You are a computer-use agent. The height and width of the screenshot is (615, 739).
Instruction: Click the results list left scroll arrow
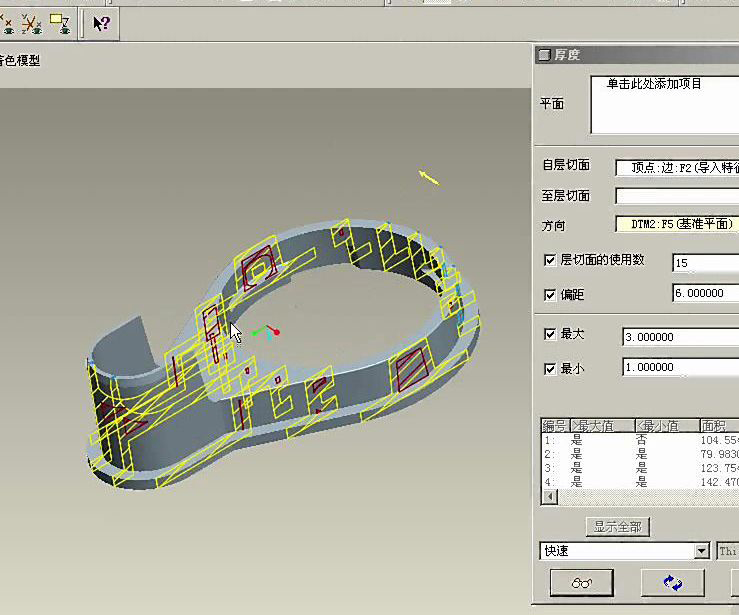click(x=548, y=497)
